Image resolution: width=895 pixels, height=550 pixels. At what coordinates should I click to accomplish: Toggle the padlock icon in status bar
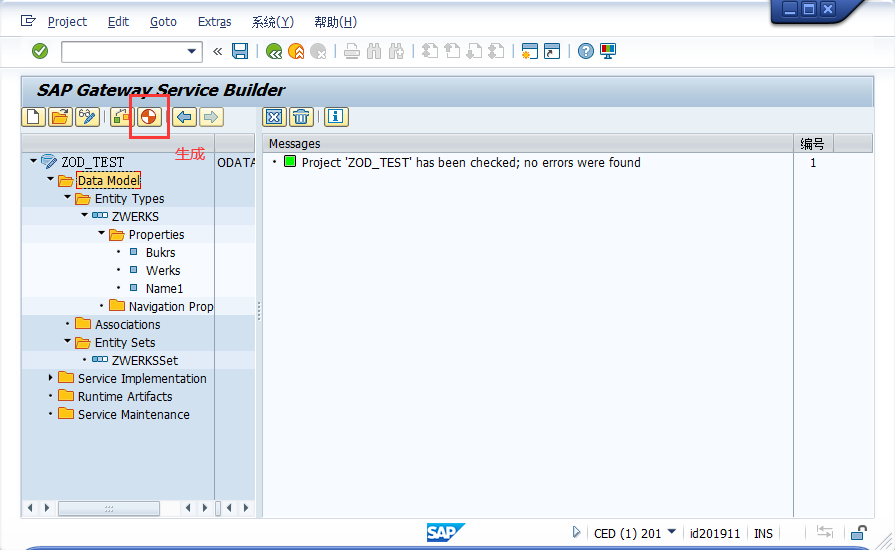[858, 533]
